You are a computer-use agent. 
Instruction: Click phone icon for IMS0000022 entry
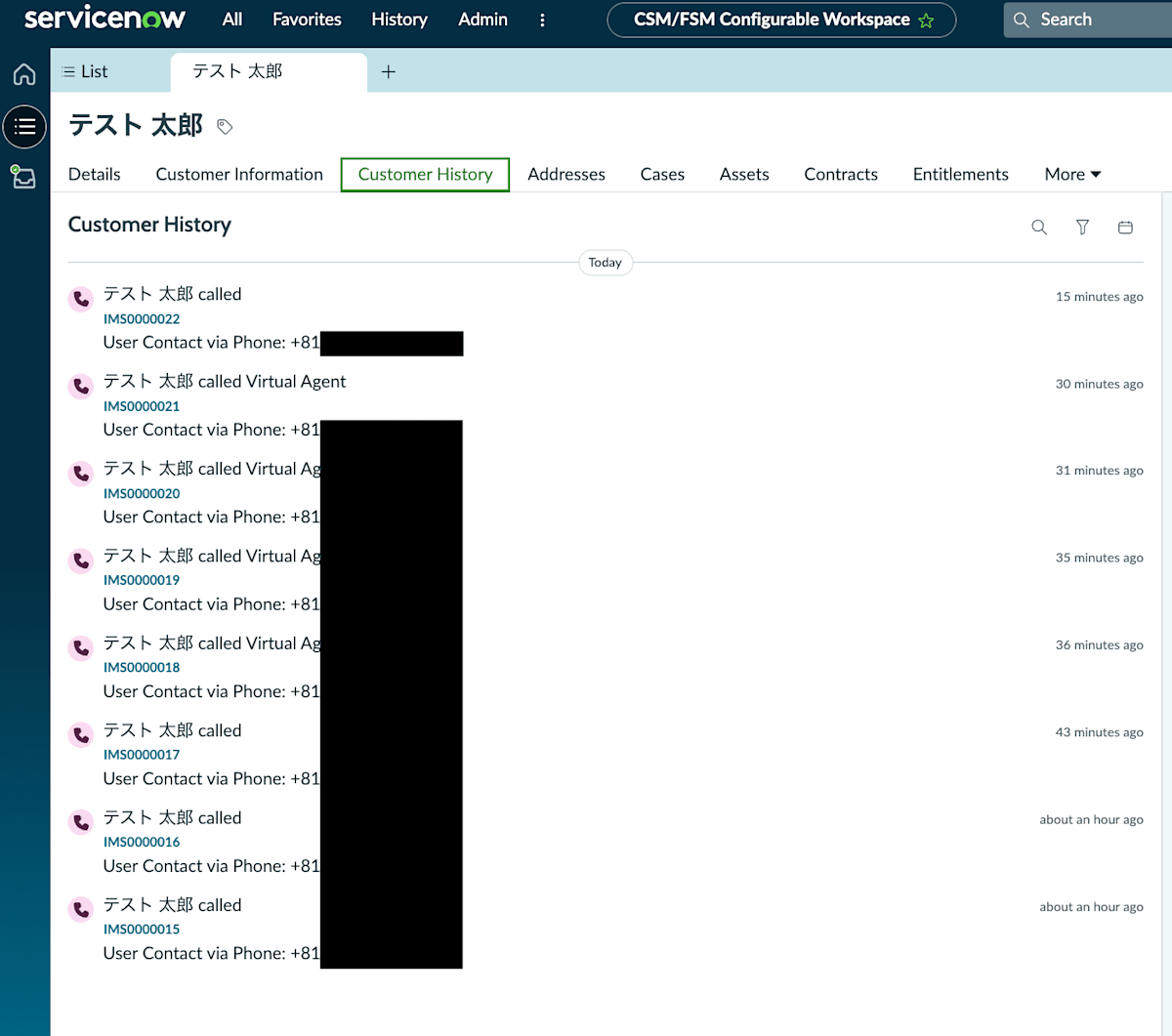pyautogui.click(x=81, y=299)
